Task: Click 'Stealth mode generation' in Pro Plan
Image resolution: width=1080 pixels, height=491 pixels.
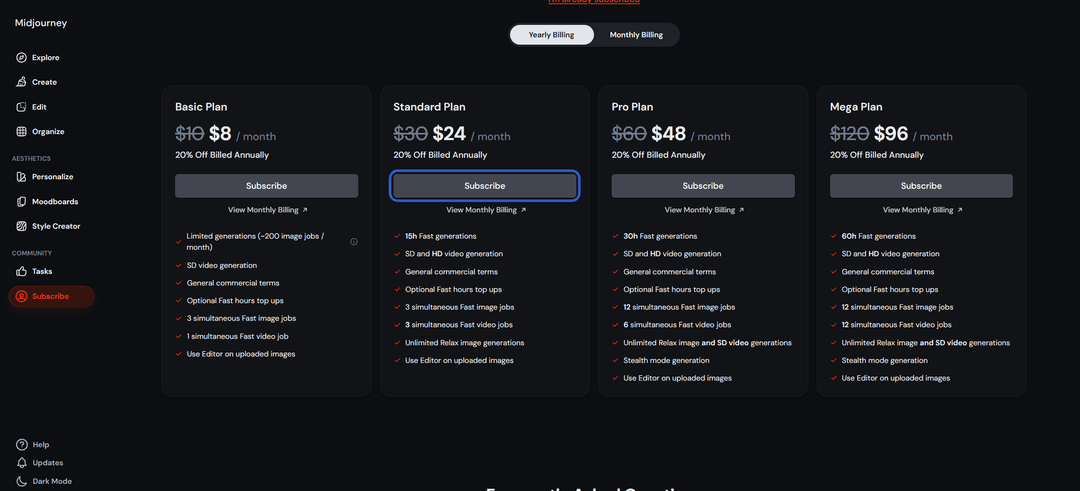Action: tap(666, 361)
